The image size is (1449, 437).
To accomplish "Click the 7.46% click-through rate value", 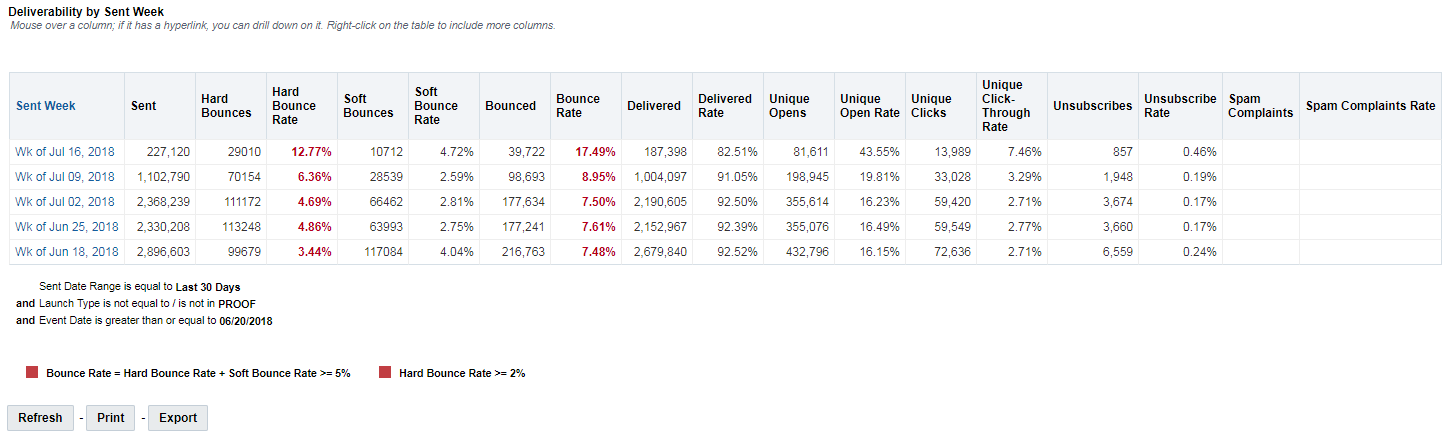I will pyautogui.click(x=1024, y=152).
